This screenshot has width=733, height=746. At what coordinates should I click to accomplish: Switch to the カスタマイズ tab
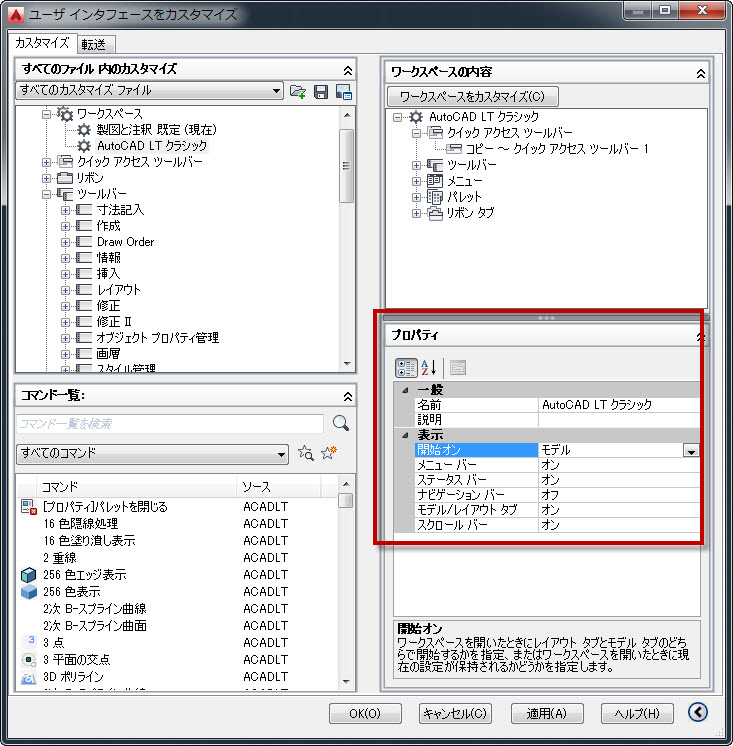(x=42, y=43)
